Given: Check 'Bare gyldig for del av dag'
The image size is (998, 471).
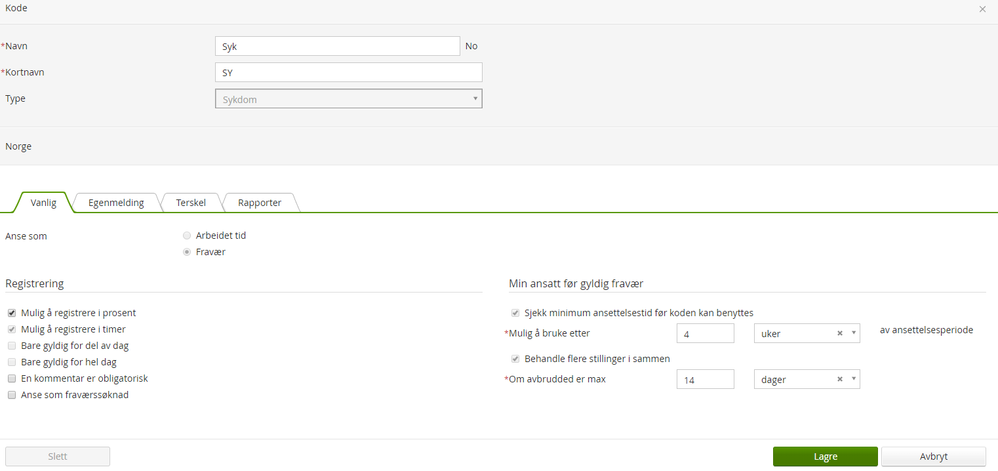Looking at the screenshot, I should point(12,346).
